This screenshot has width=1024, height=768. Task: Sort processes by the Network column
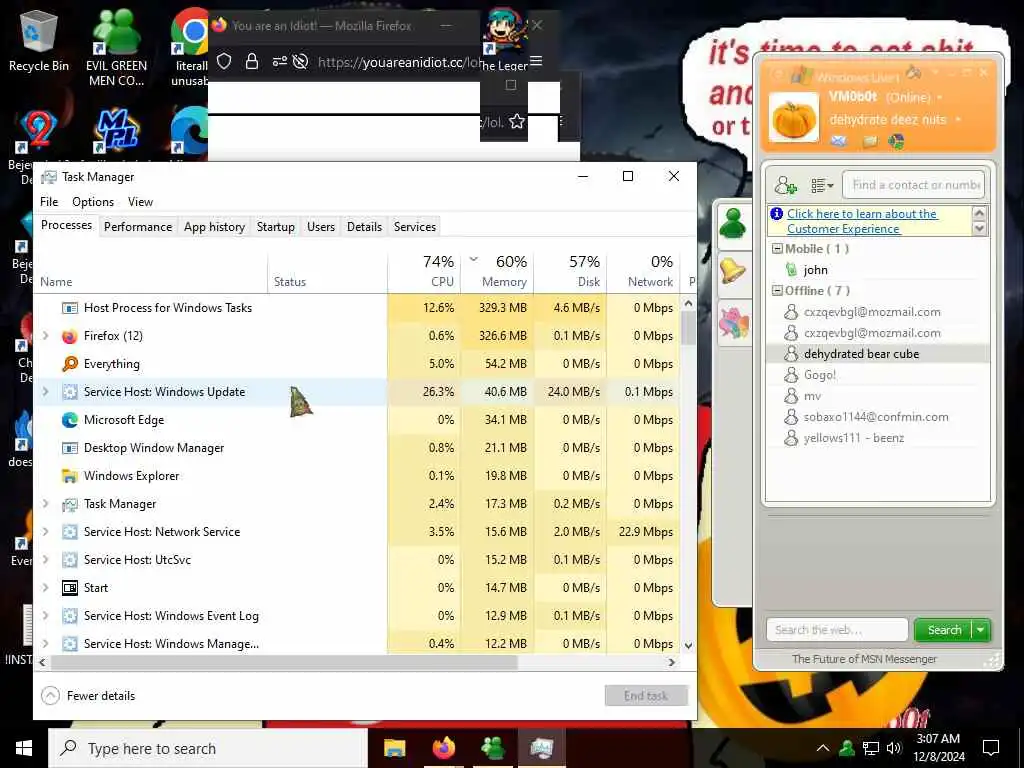pyautogui.click(x=643, y=272)
